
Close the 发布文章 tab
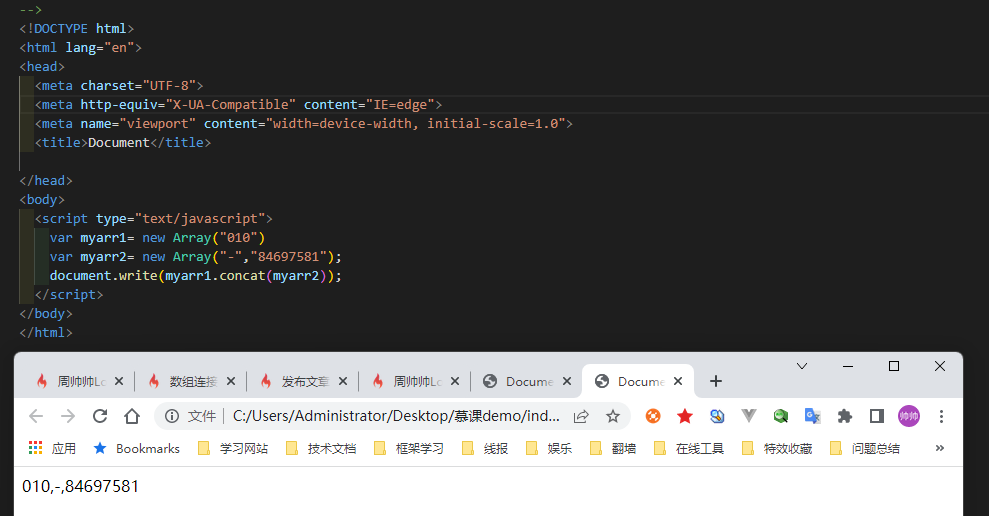(343, 381)
